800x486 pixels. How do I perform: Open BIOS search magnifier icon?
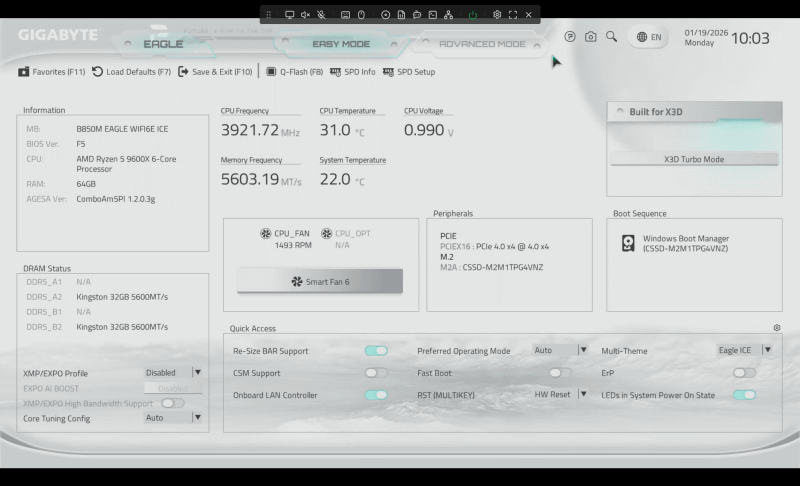pos(611,37)
